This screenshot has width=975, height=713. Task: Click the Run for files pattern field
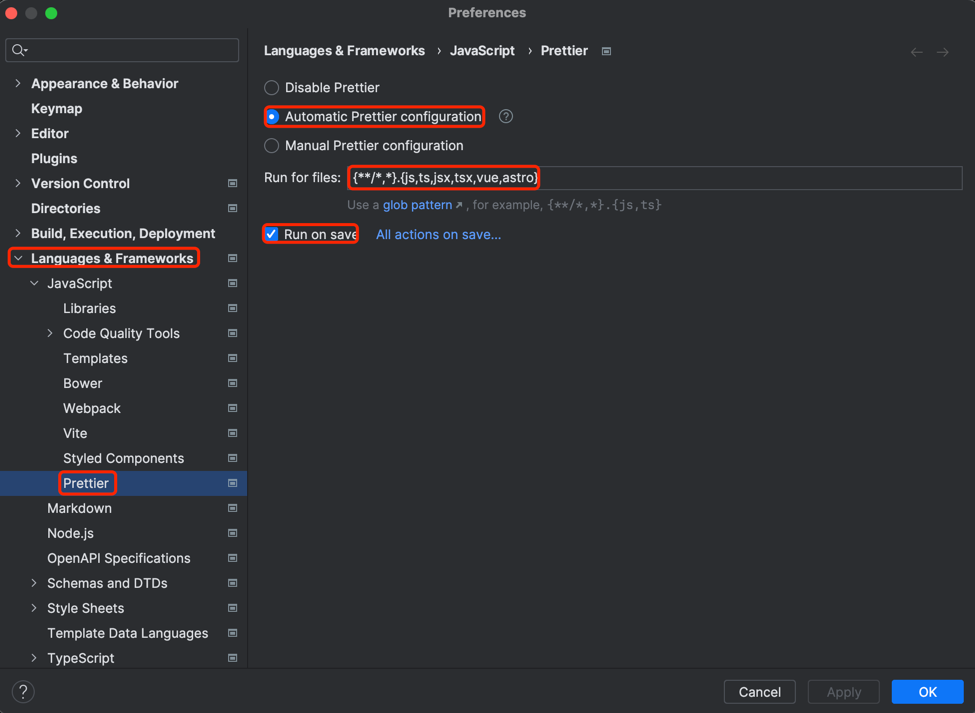[x=655, y=178]
